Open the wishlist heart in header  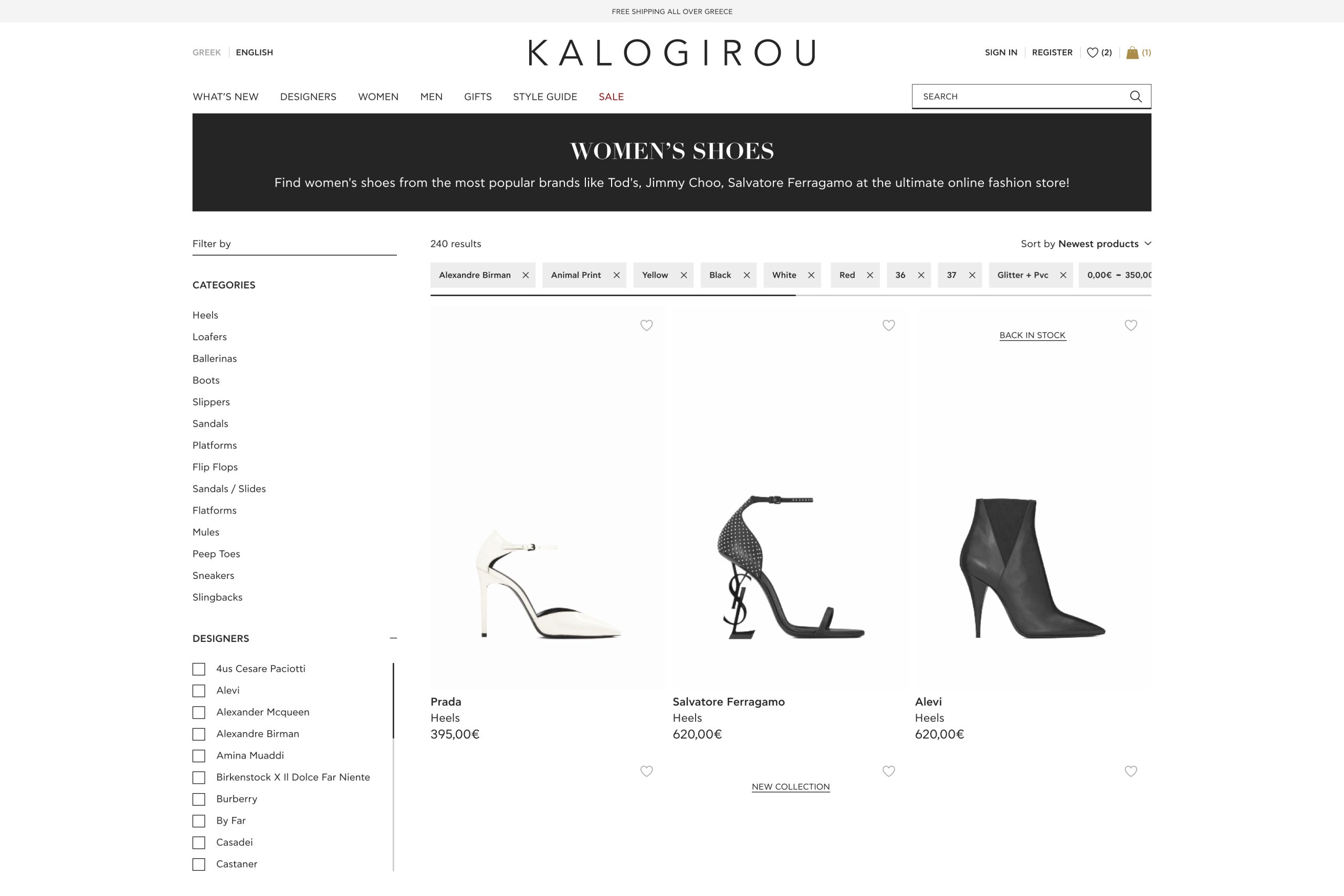(x=1092, y=52)
